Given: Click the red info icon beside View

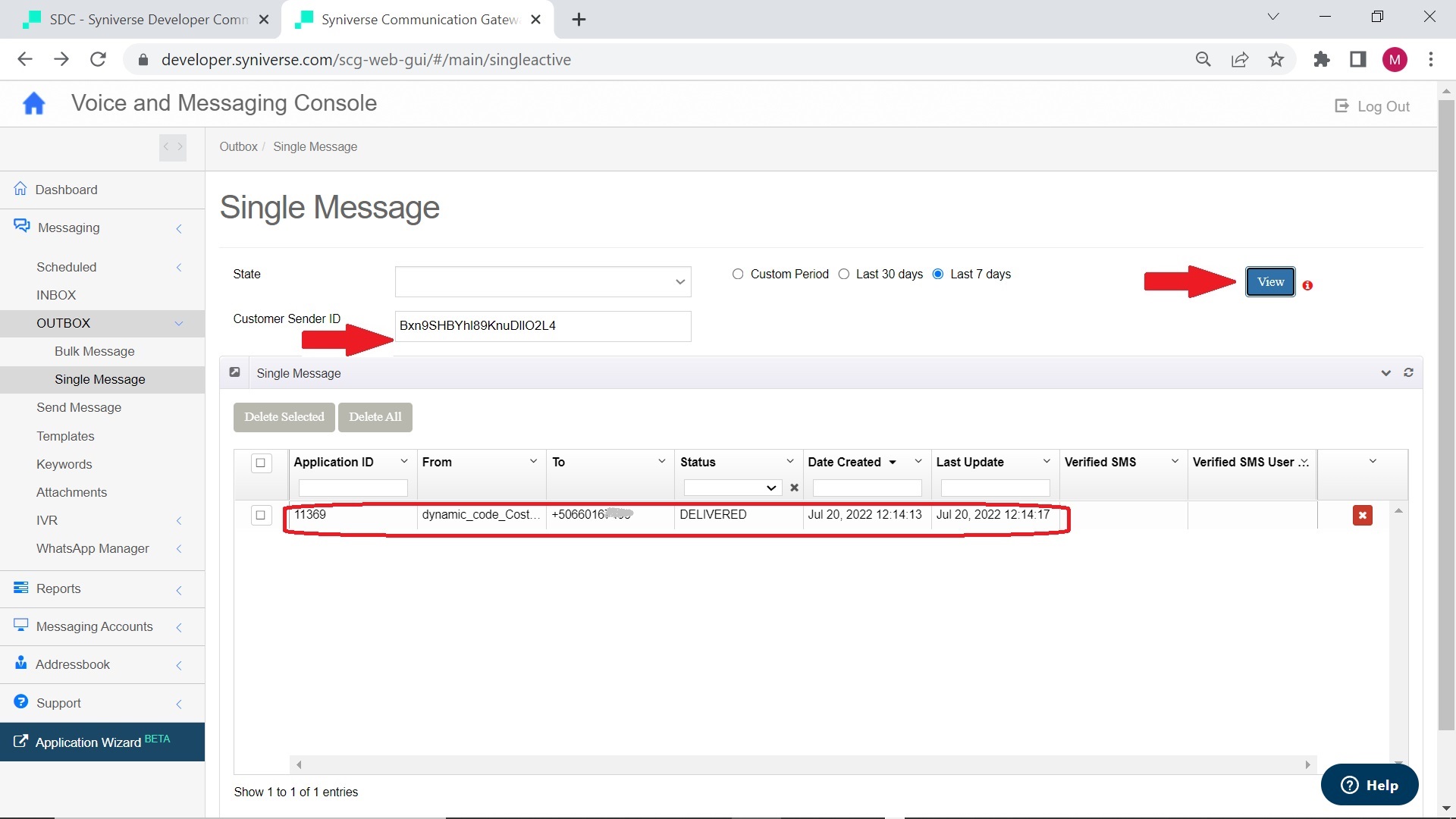Looking at the screenshot, I should tap(1307, 286).
